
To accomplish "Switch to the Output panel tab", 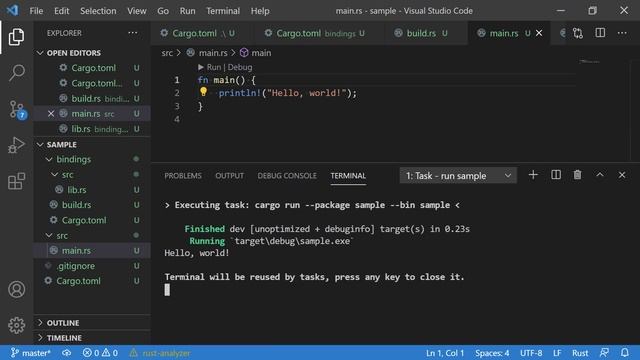I will pyautogui.click(x=229, y=176).
